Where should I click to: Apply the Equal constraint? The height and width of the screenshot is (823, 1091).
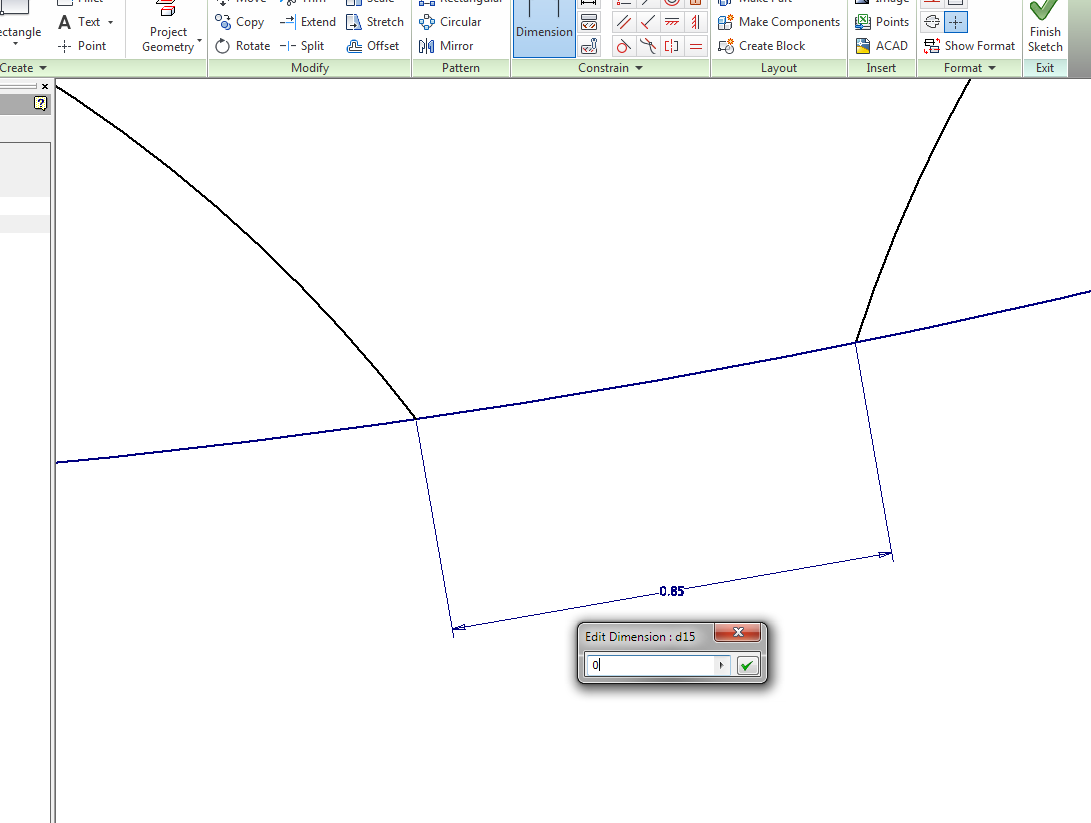(694, 45)
